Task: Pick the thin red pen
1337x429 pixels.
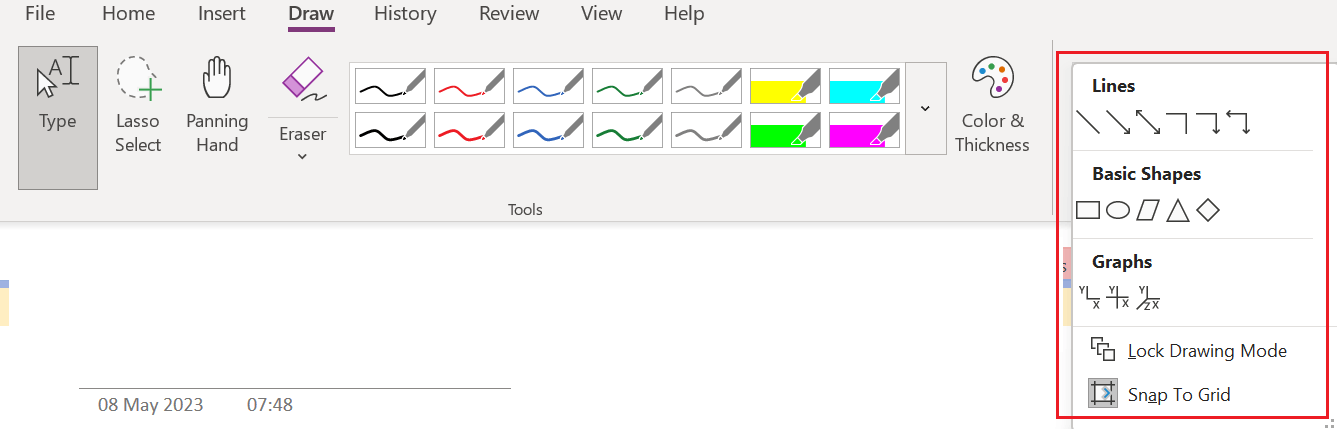Action: [469, 85]
